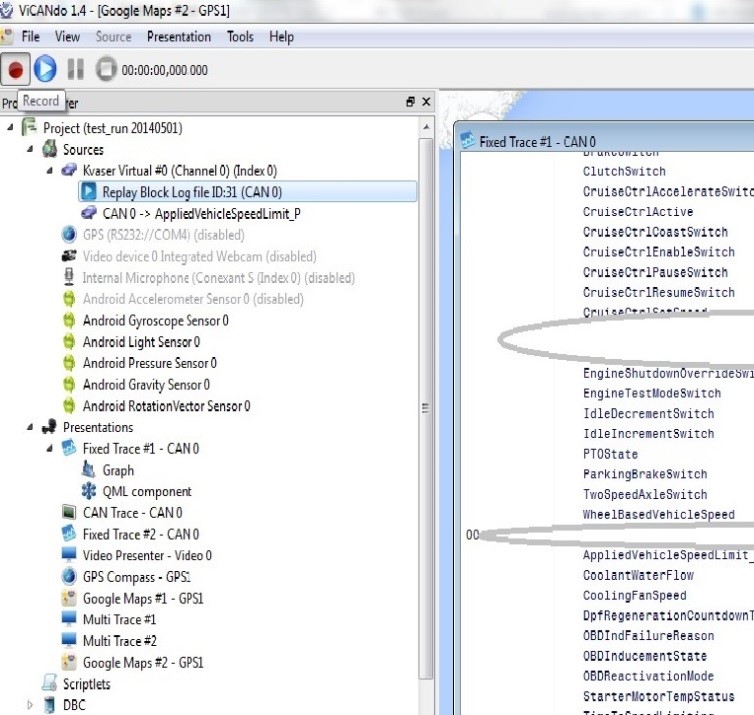Click the Android RotationVector Sensor 0 icon
This screenshot has width=754, height=715.
click(69, 405)
